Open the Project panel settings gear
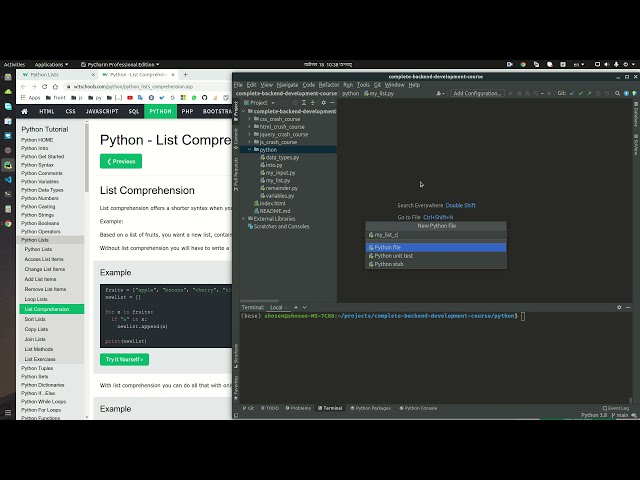This screenshot has width=640, height=480. point(326,102)
